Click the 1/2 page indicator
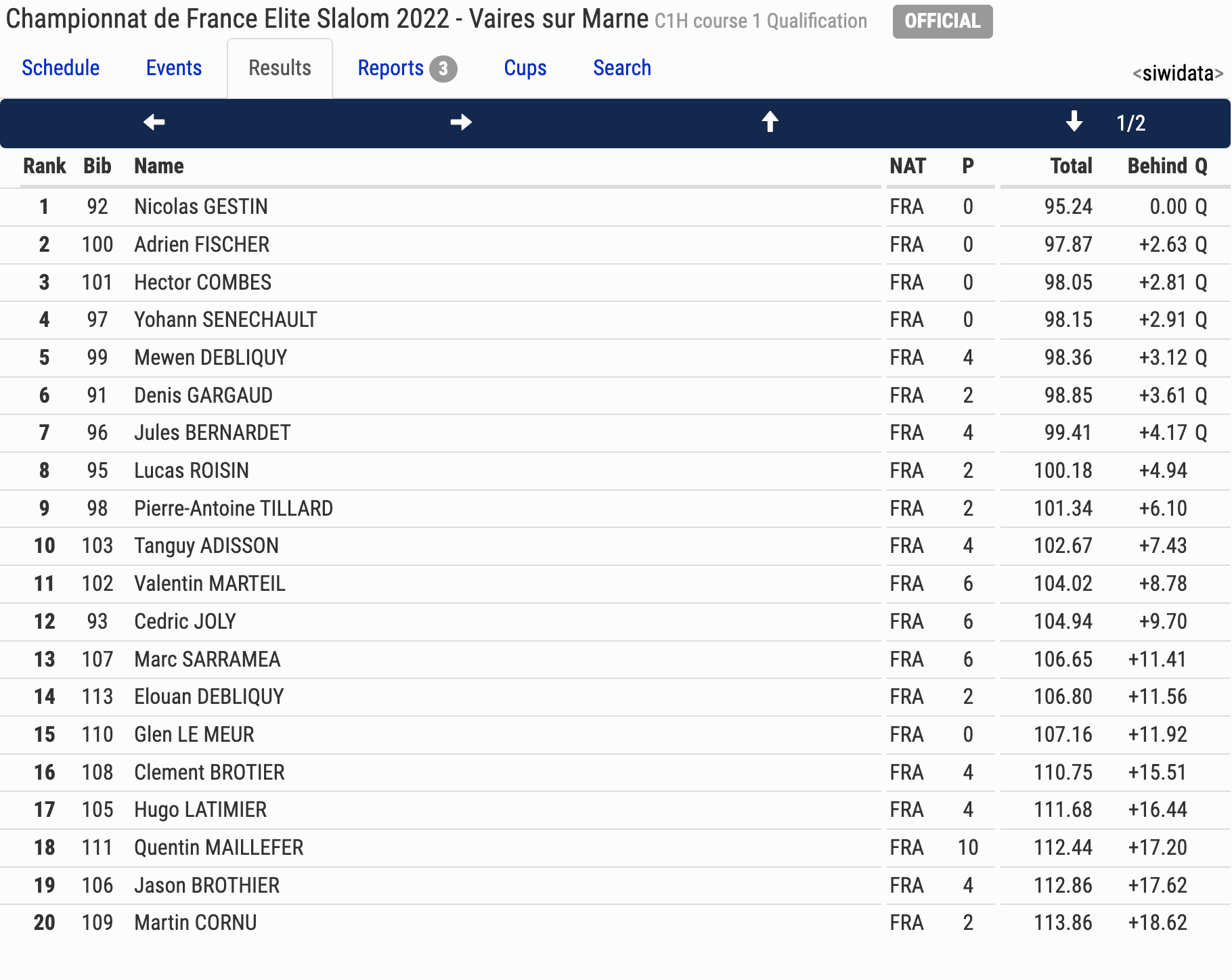The width and height of the screenshot is (1232, 980). coord(1130,122)
